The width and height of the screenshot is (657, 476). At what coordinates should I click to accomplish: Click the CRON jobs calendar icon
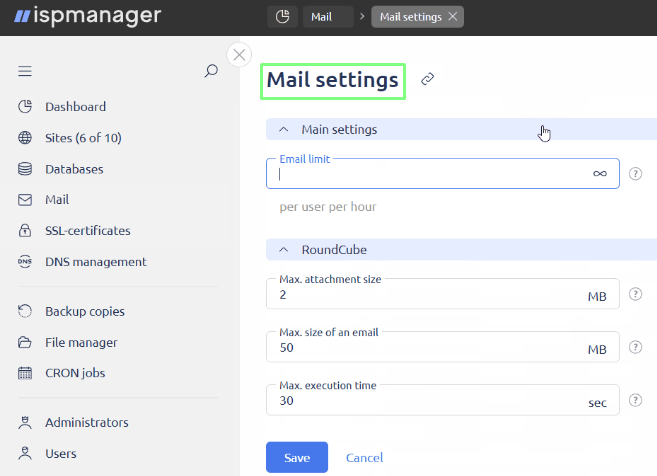pyautogui.click(x=25, y=373)
